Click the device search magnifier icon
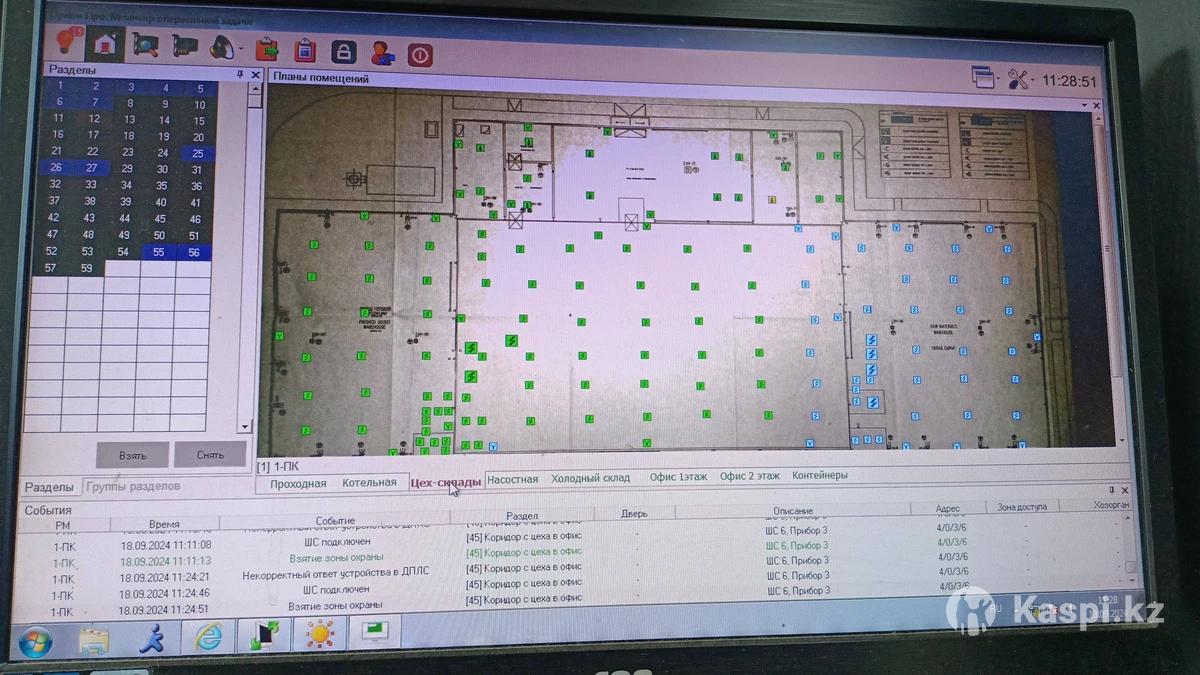The width and height of the screenshot is (1200, 675). click(x=146, y=45)
